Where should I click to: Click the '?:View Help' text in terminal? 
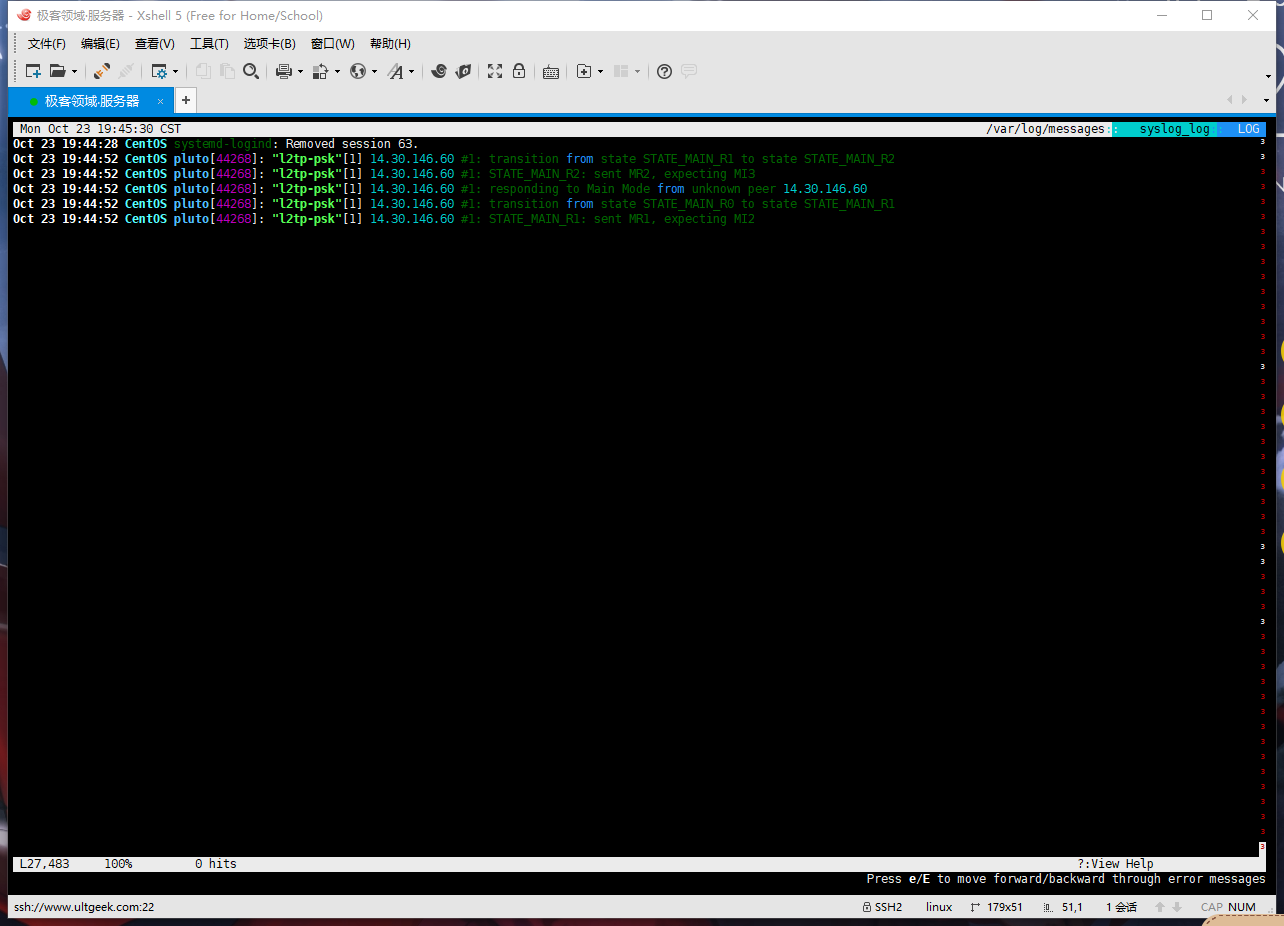pyautogui.click(x=1115, y=864)
